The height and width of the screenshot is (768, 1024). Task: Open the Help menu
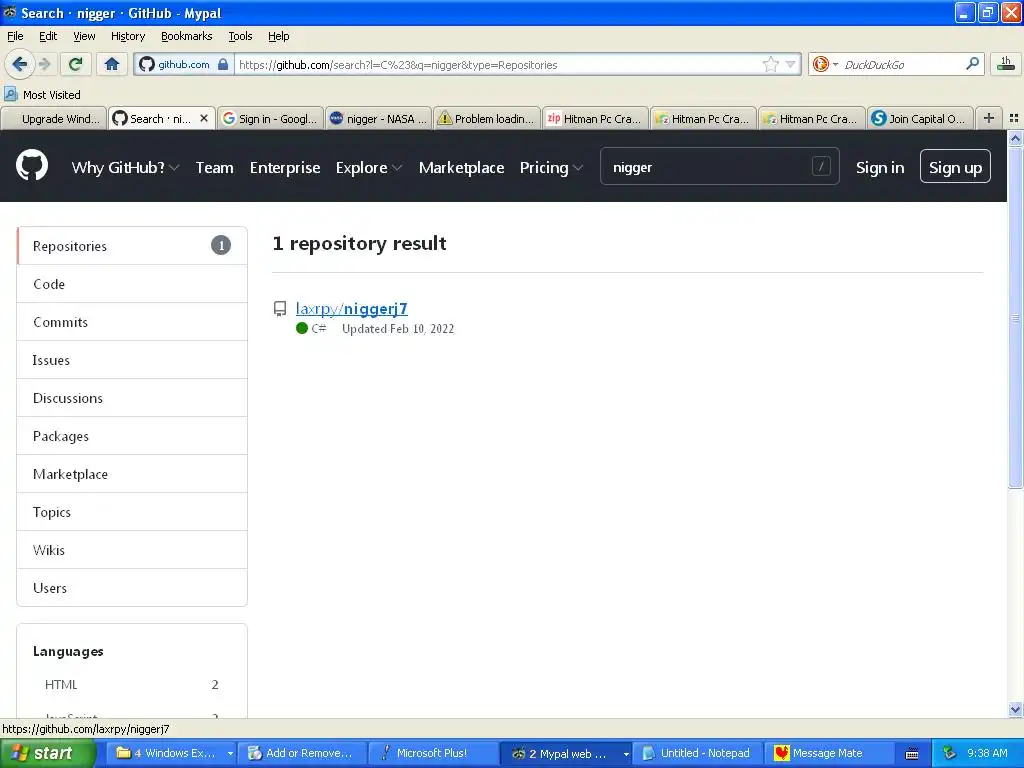point(279,36)
